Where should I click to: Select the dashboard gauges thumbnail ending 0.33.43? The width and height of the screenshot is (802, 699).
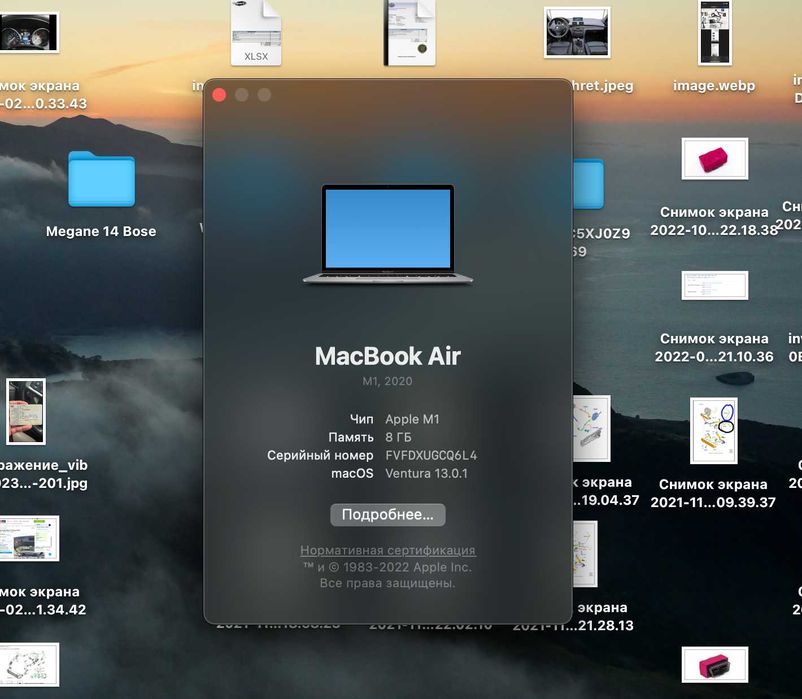pos(29,32)
